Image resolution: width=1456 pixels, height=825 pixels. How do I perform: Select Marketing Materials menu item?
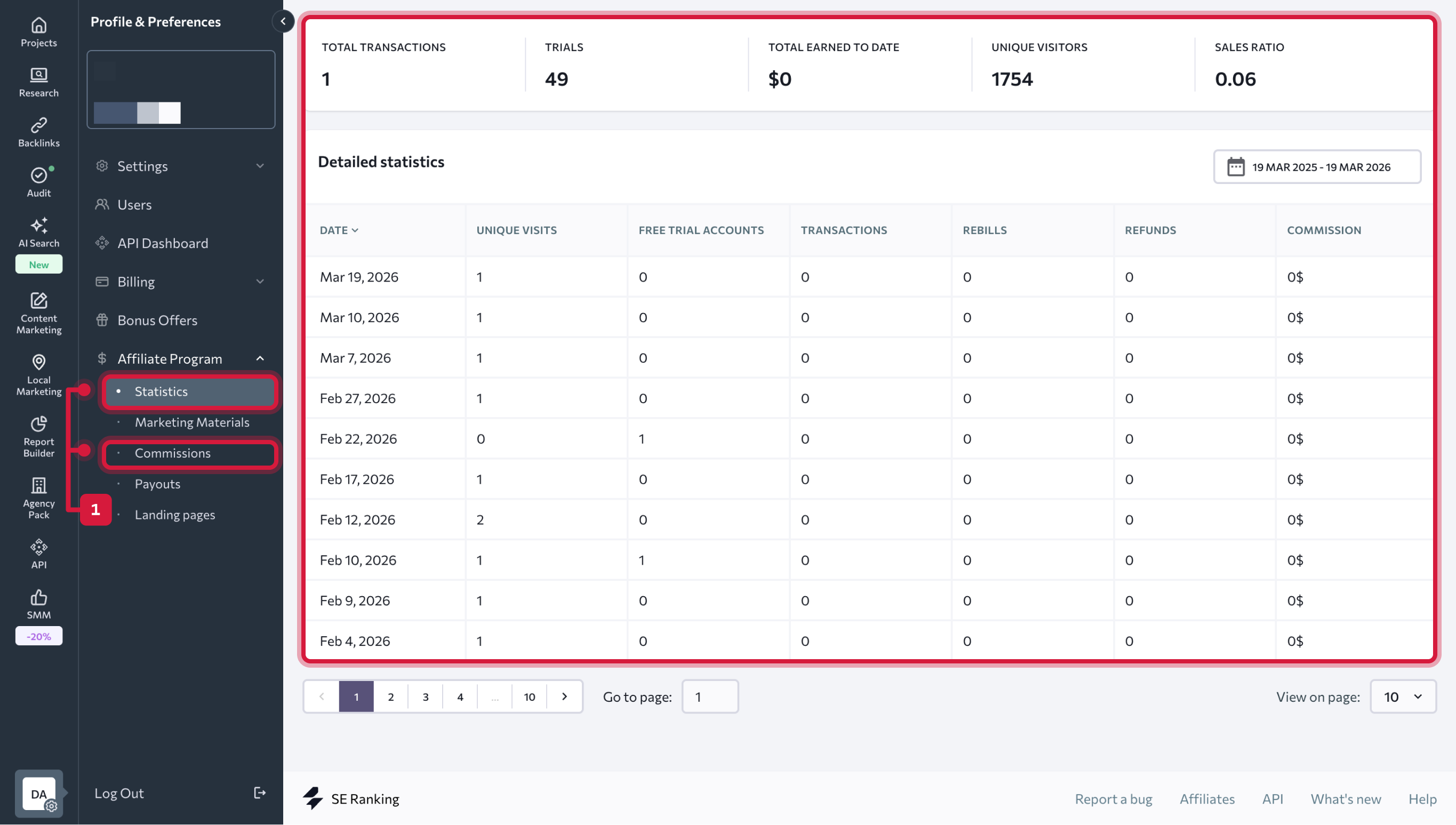pyautogui.click(x=191, y=422)
